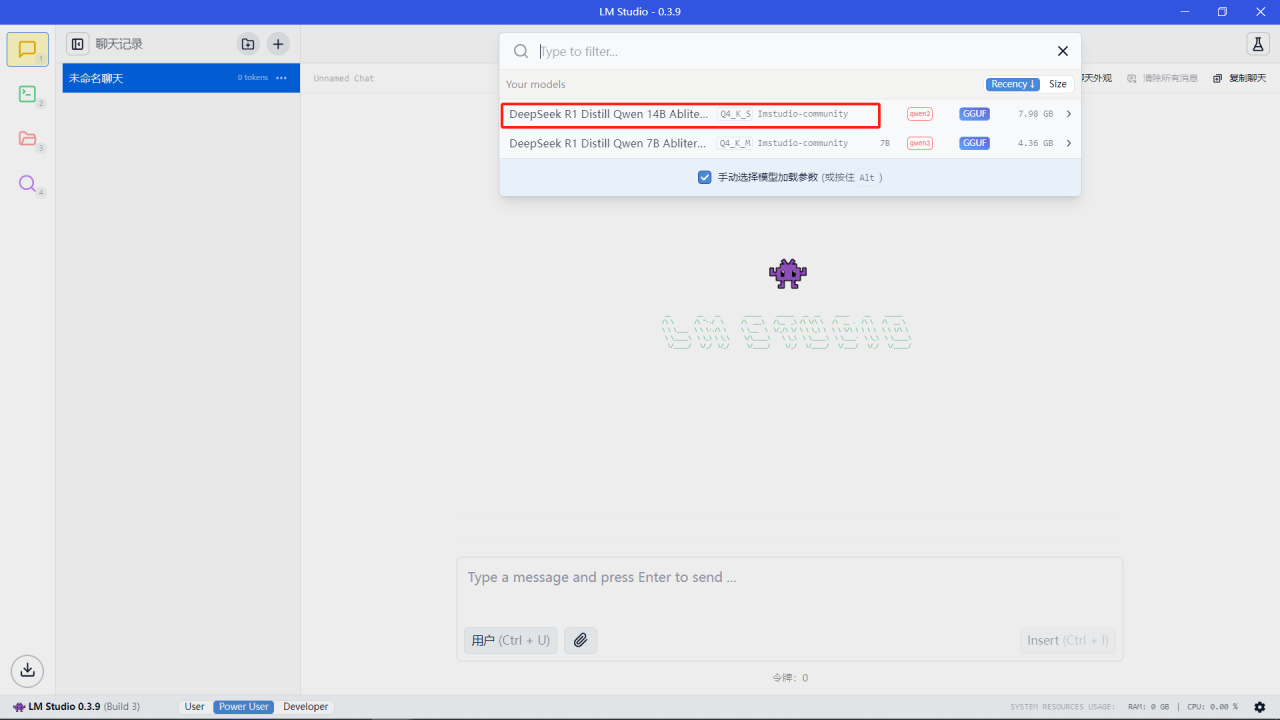Click the Your models heading
The height and width of the screenshot is (720, 1280).
536,85
